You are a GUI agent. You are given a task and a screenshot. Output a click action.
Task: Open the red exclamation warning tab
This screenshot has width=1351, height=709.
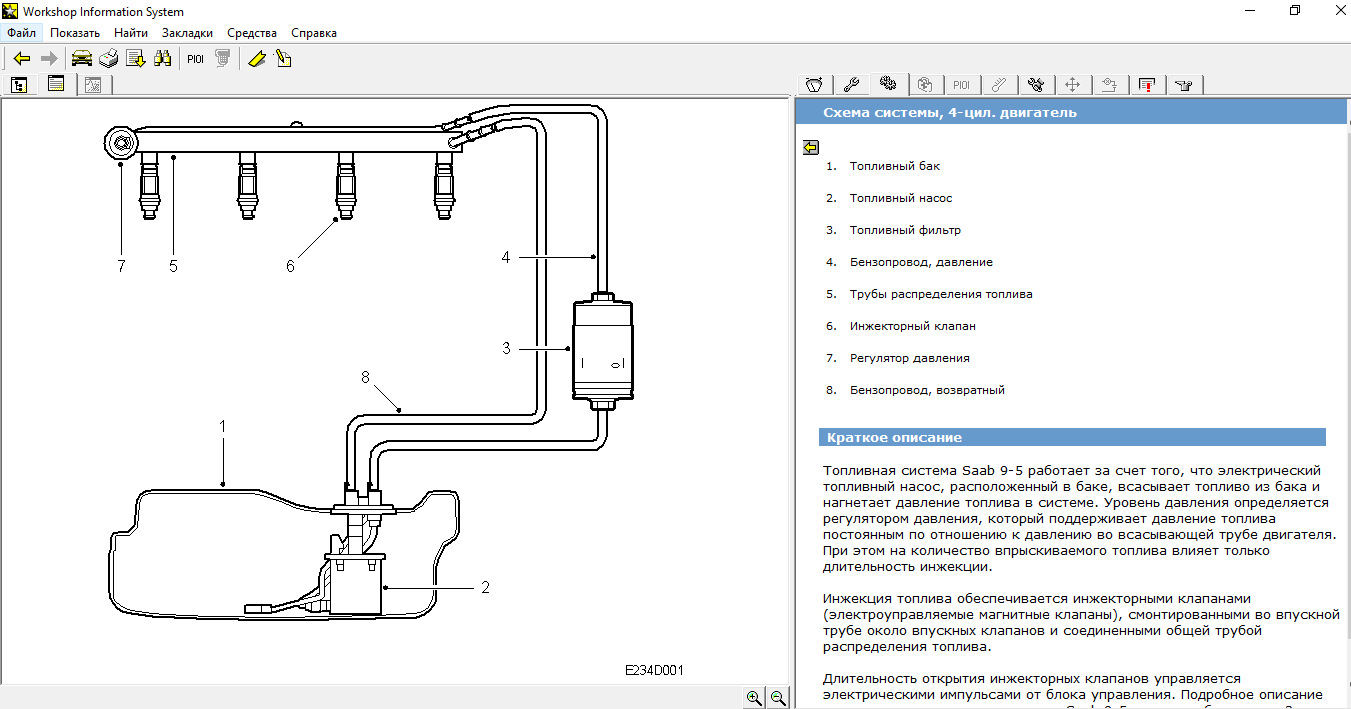[1147, 85]
